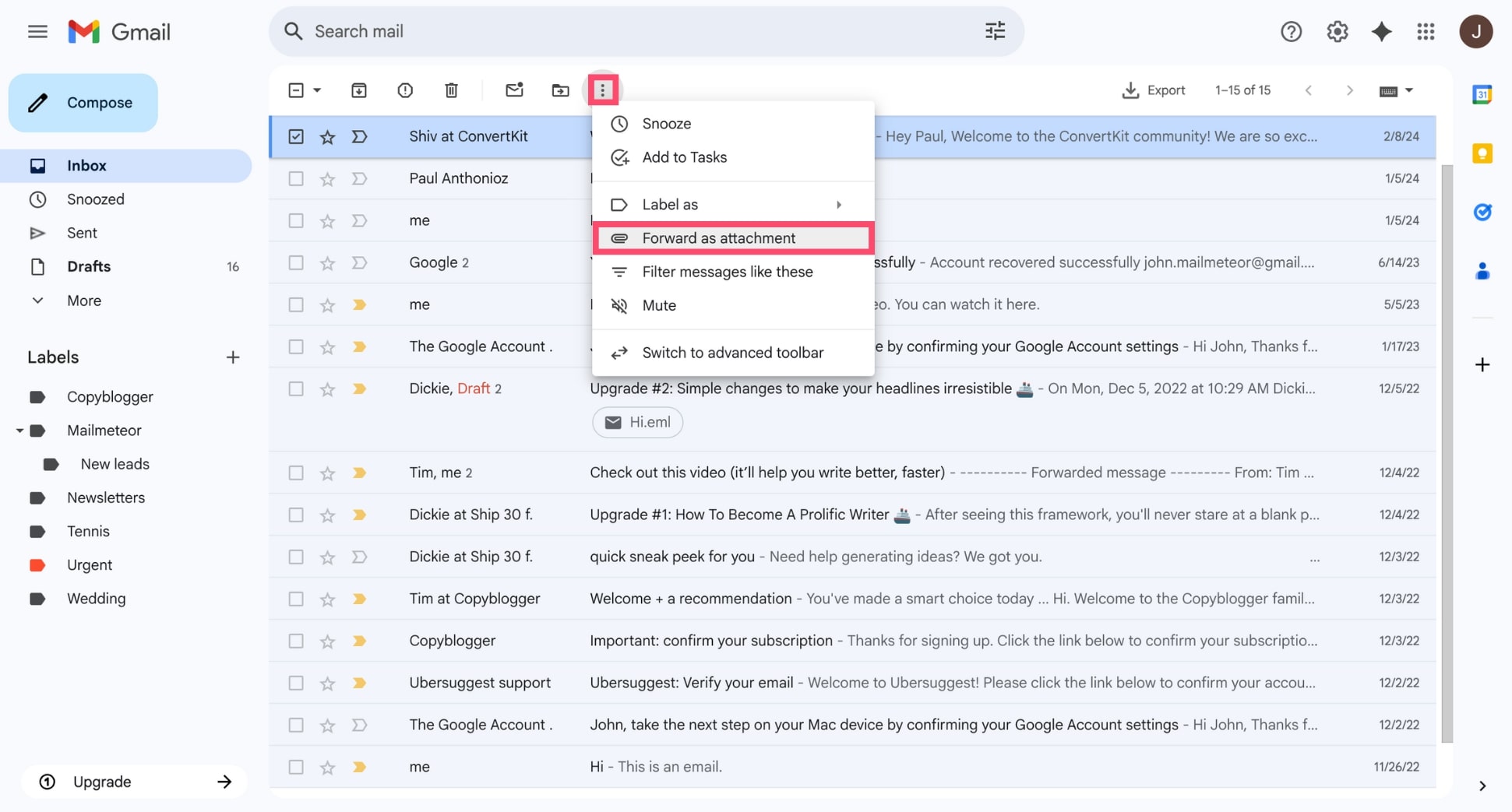Click the Gemini sparkle icon
Image resolution: width=1512 pixels, height=812 pixels.
click(1381, 32)
